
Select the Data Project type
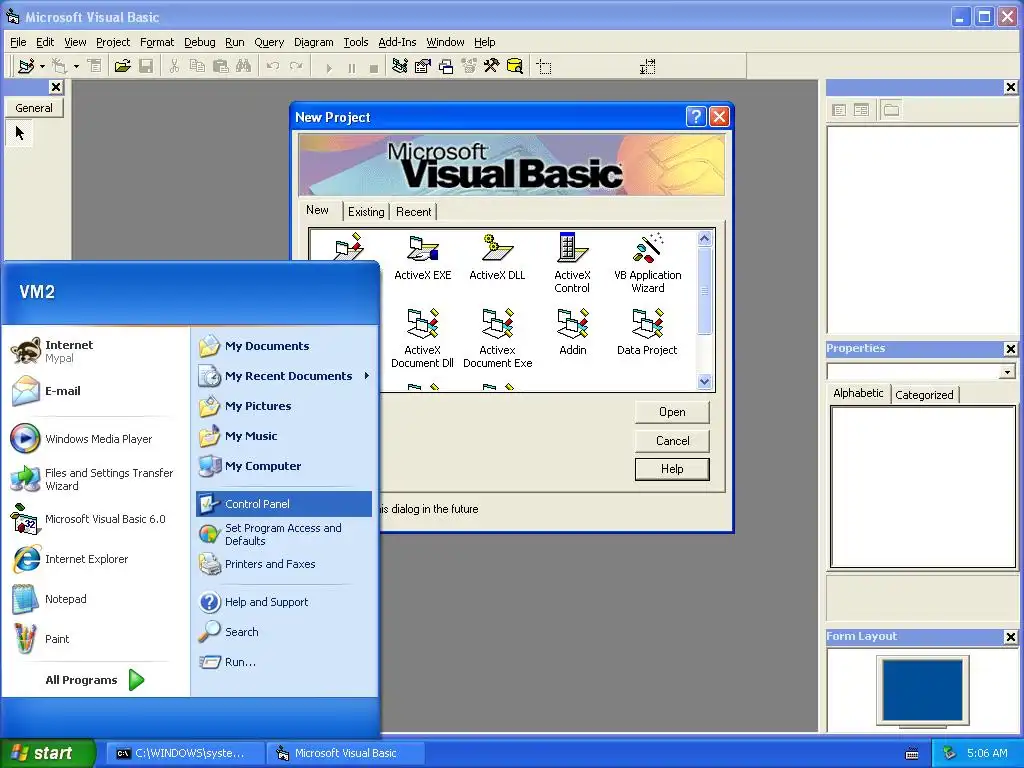[x=647, y=332]
